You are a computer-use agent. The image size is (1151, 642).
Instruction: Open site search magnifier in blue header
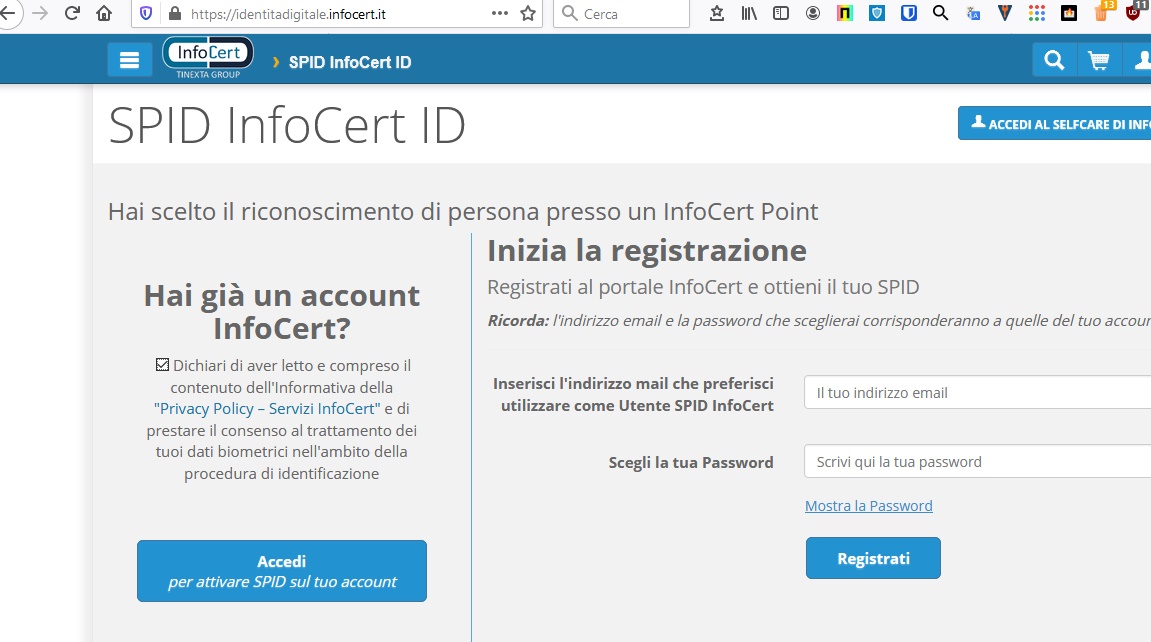[1054, 60]
